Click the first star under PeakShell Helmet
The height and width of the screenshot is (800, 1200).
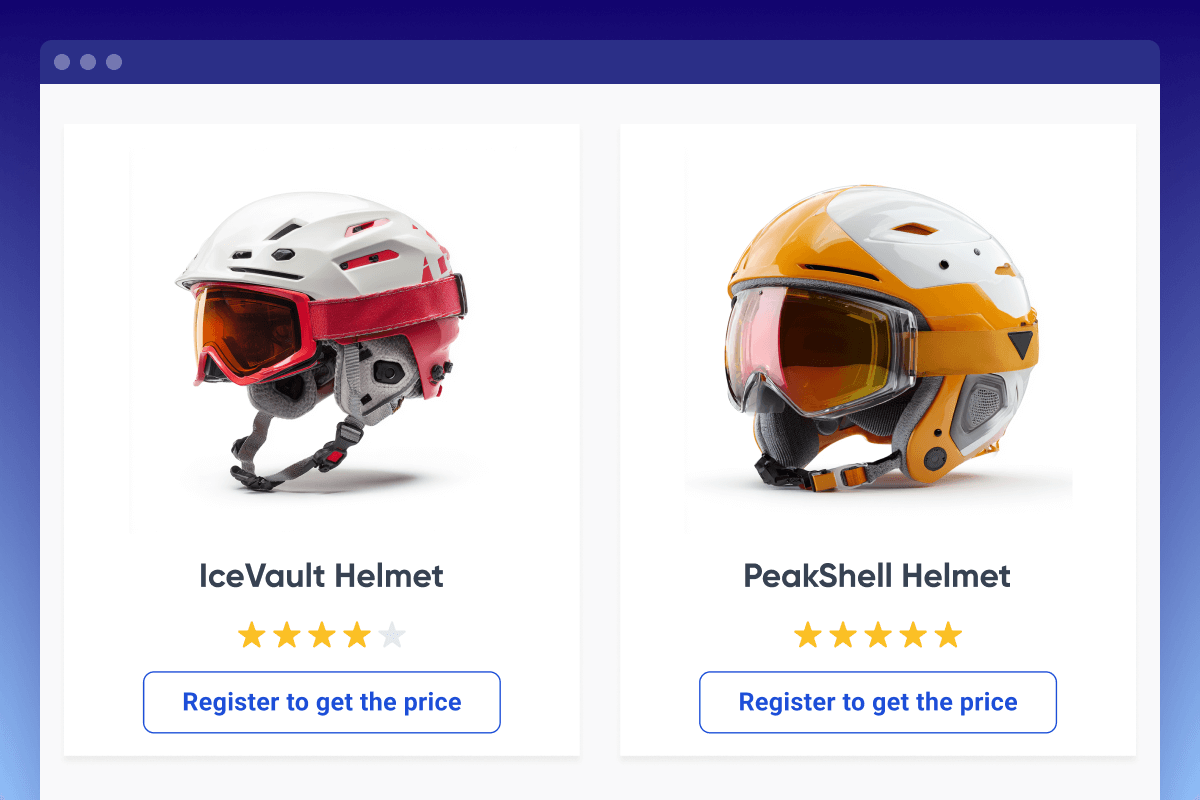click(808, 635)
